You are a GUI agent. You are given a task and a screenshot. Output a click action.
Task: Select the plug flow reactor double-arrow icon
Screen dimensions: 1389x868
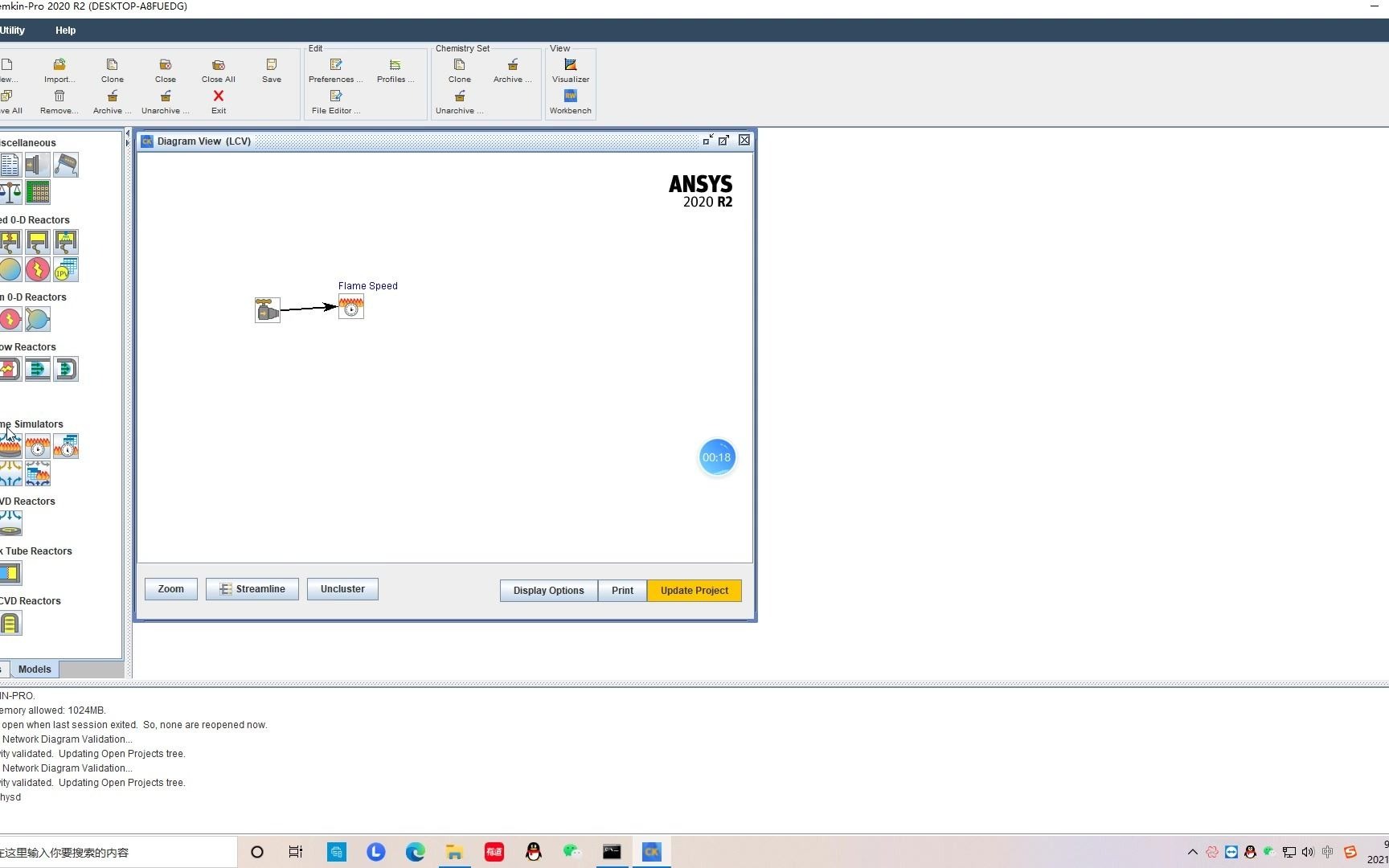coord(38,370)
